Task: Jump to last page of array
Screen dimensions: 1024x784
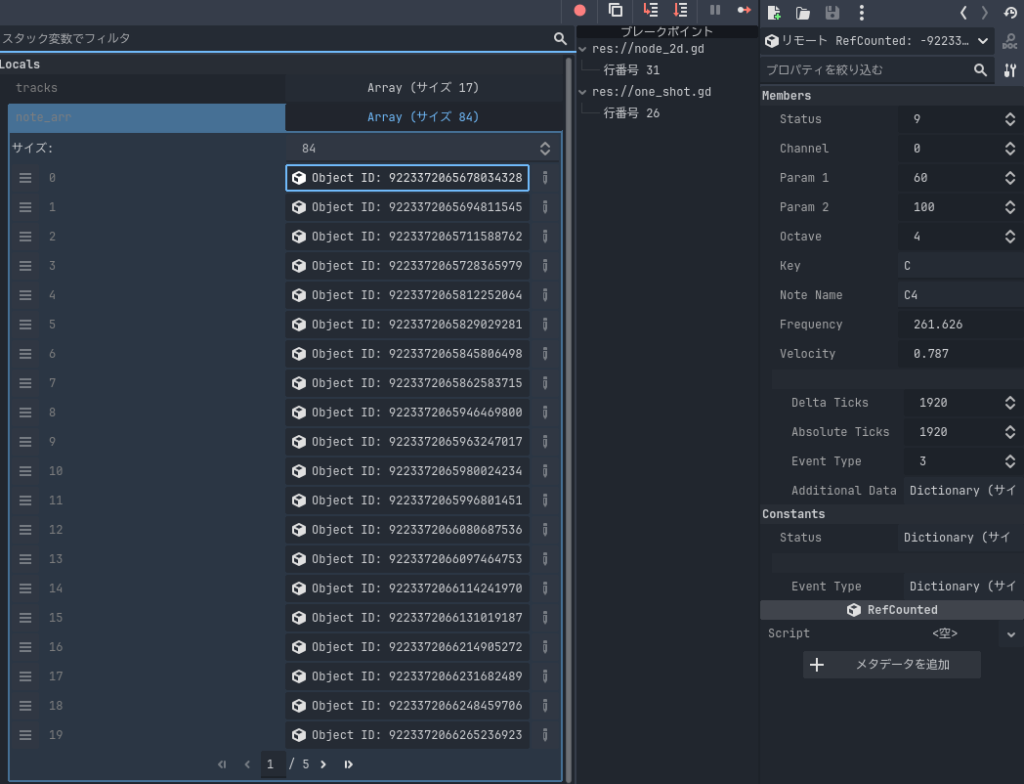Action: (348, 765)
